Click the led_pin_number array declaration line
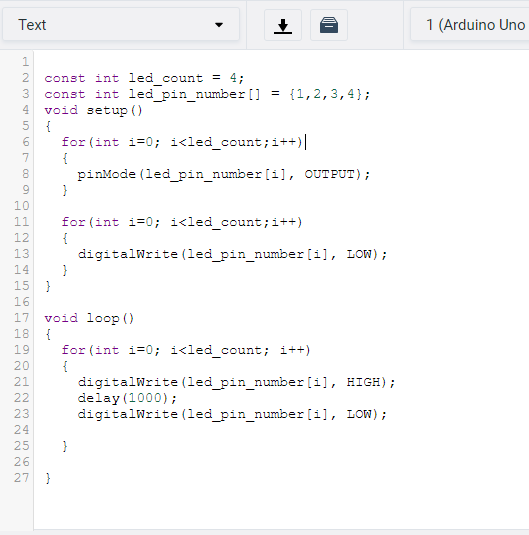Image resolution: width=529 pixels, height=535 pixels. point(207,94)
